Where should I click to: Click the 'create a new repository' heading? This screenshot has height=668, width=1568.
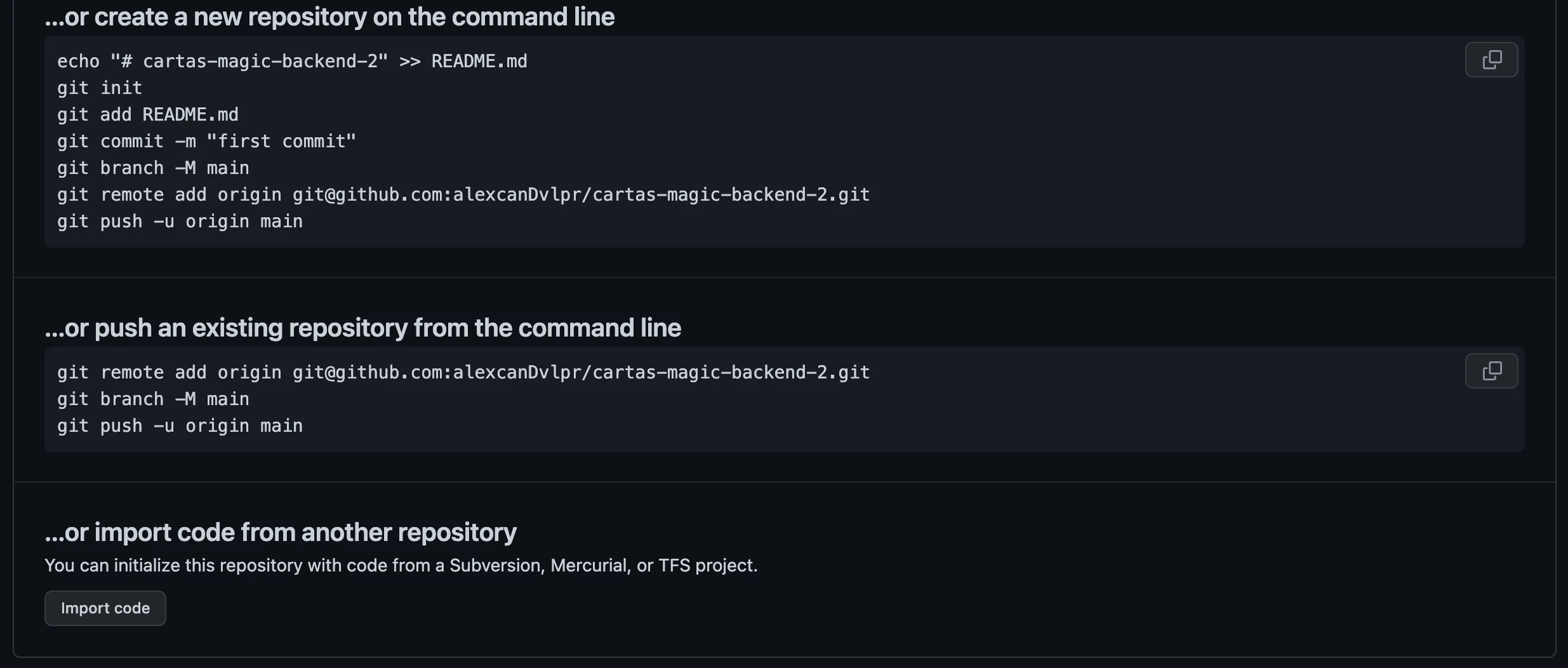[x=329, y=17]
